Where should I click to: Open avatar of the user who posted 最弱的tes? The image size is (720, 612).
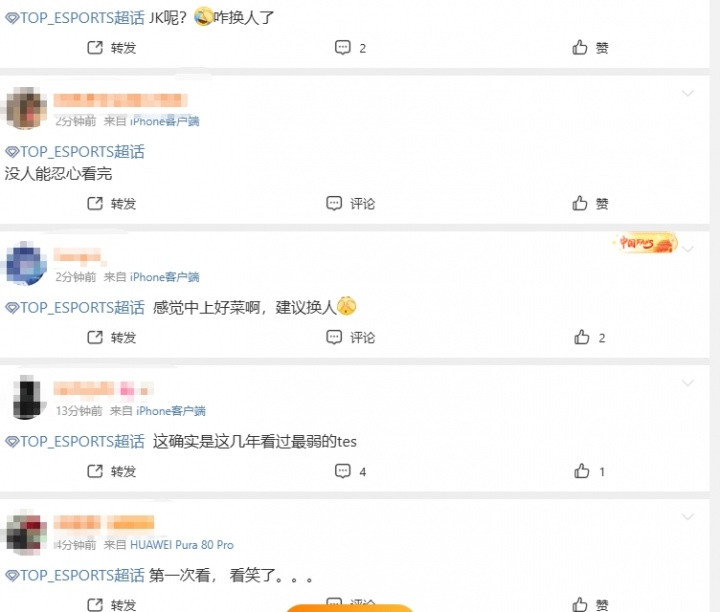(x=27, y=397)
